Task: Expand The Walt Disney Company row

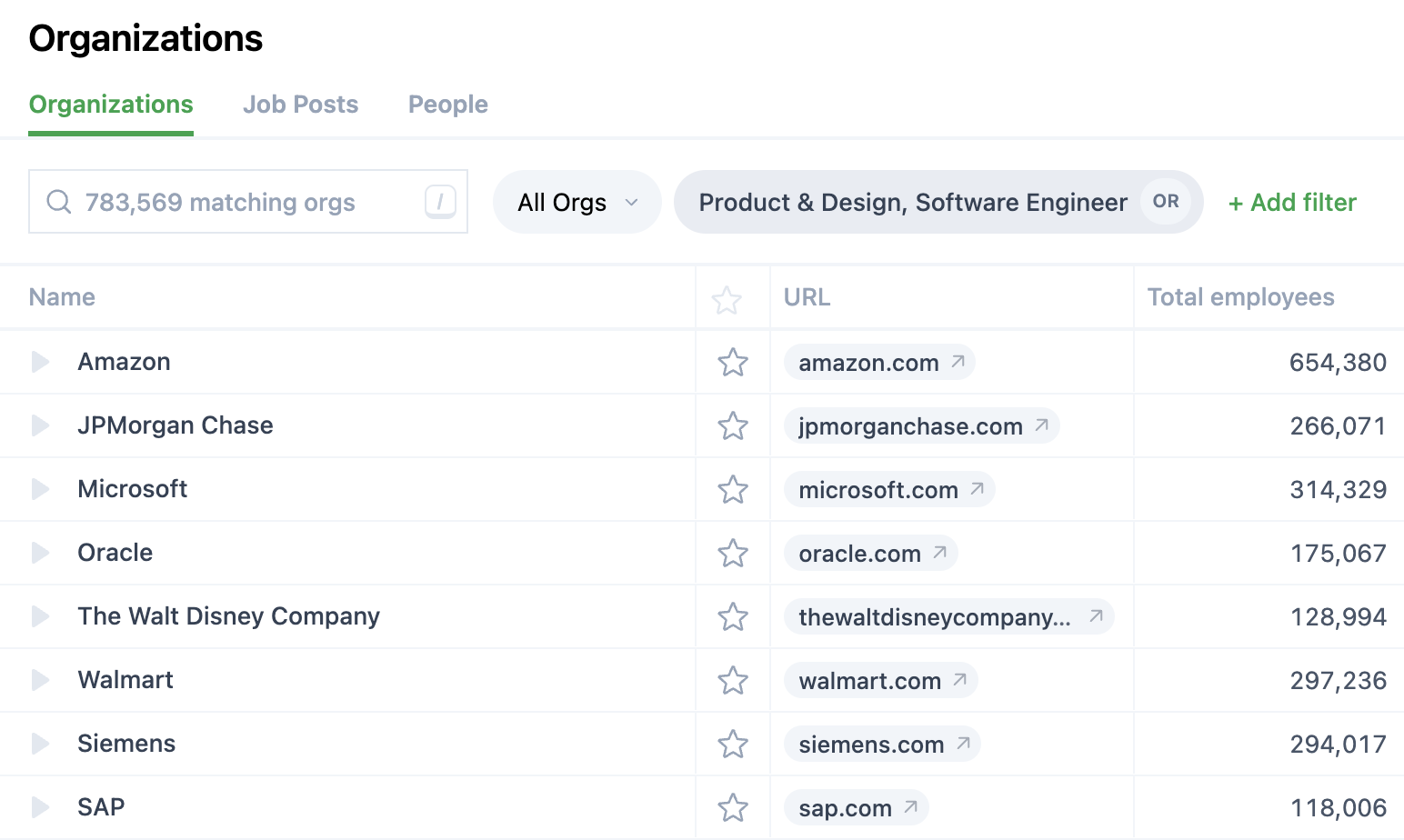Action: [x=40, y=616]
